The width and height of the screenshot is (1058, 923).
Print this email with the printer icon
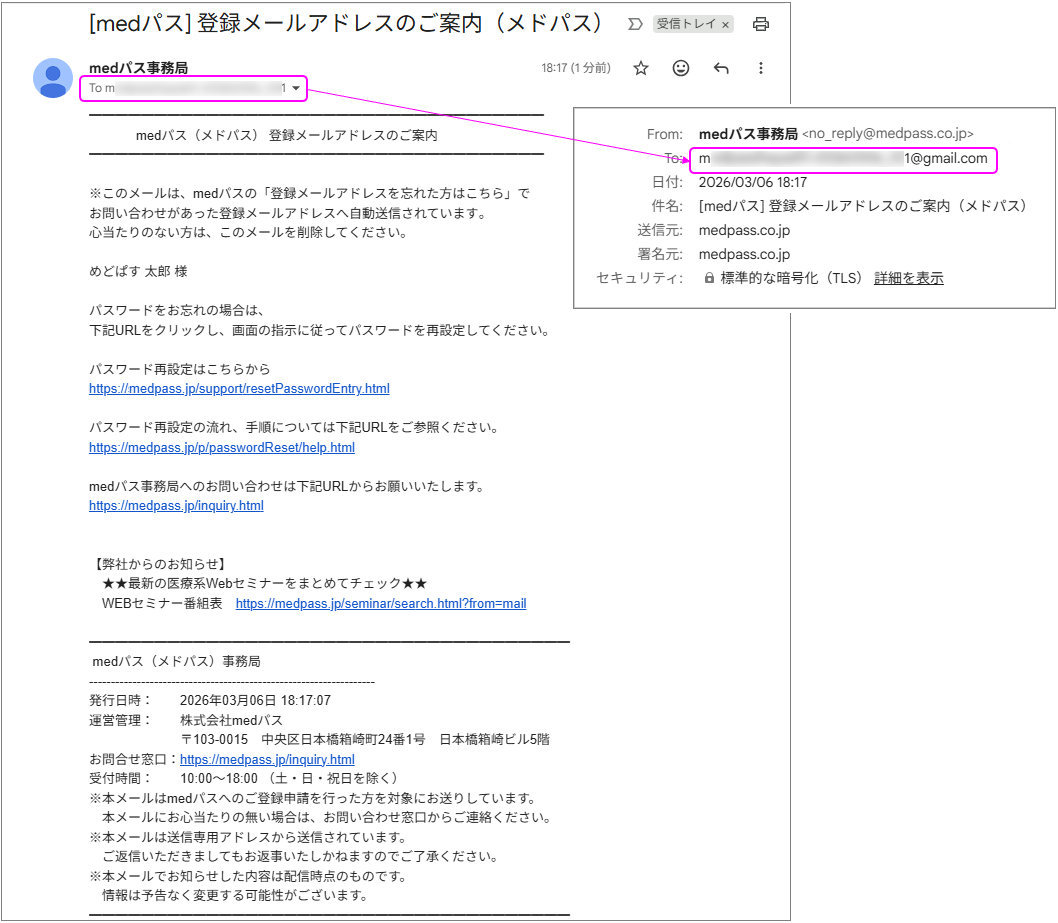[761, 24]
